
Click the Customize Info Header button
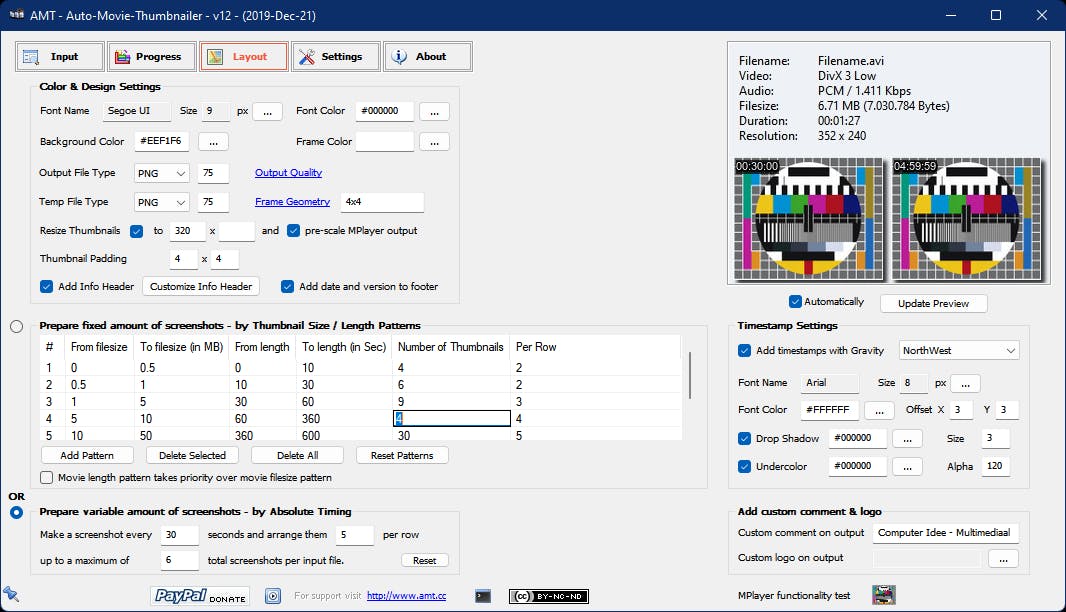tap(201, 286)
